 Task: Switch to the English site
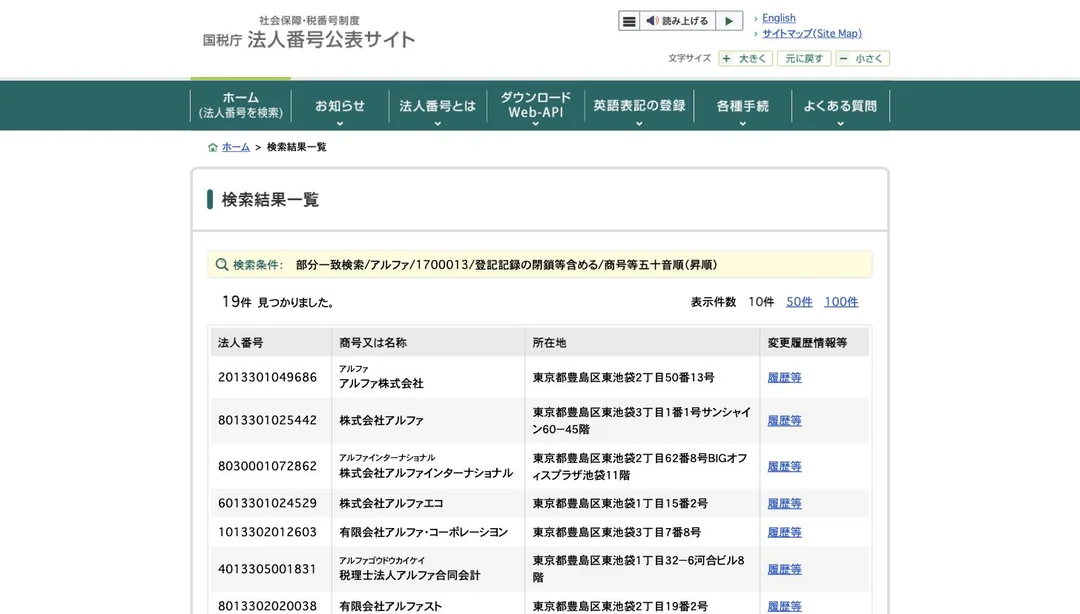(x=778, y=18)
